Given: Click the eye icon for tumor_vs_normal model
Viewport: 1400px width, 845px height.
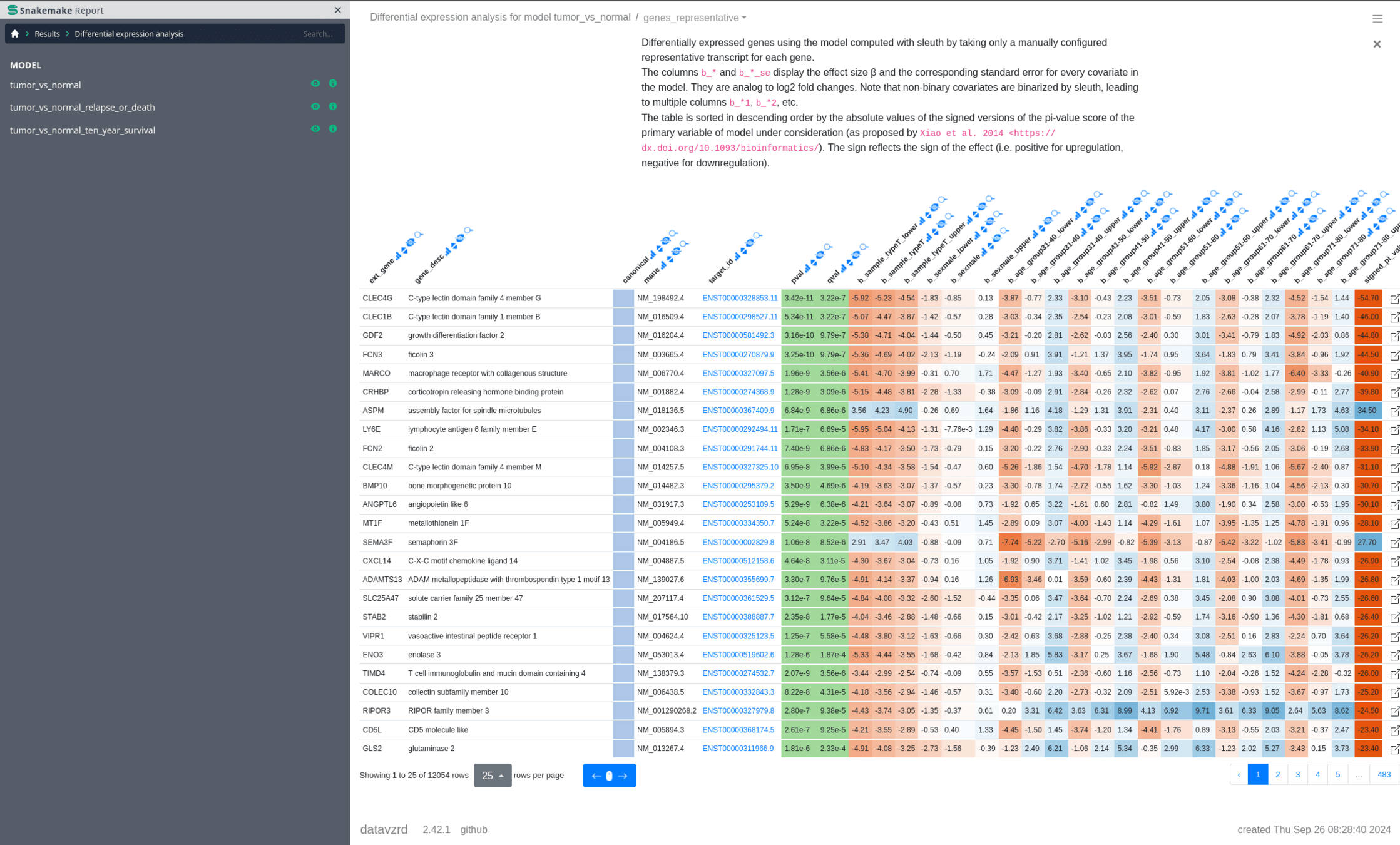Looking at the screenshot, I should 315,84.
